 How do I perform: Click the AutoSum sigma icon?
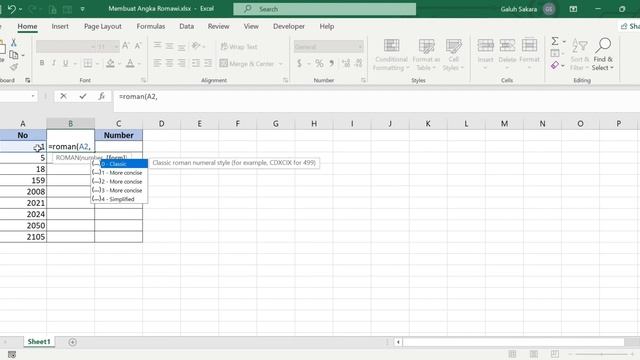[x=555, y=41]
